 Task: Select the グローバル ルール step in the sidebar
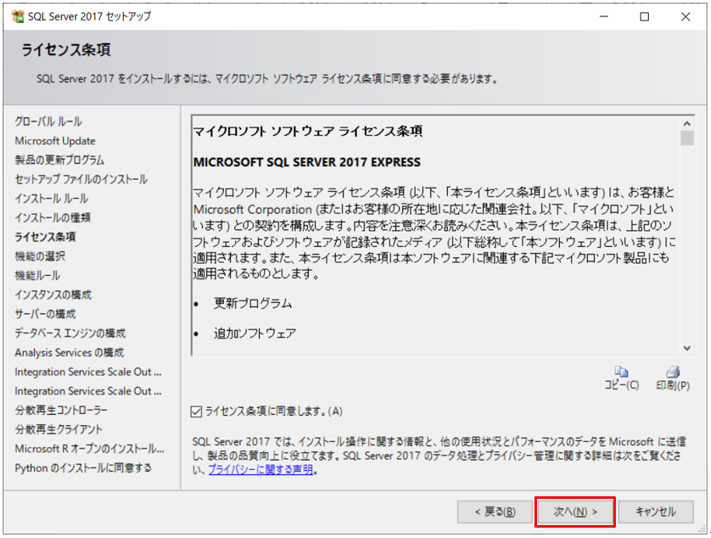click(48, 122)
